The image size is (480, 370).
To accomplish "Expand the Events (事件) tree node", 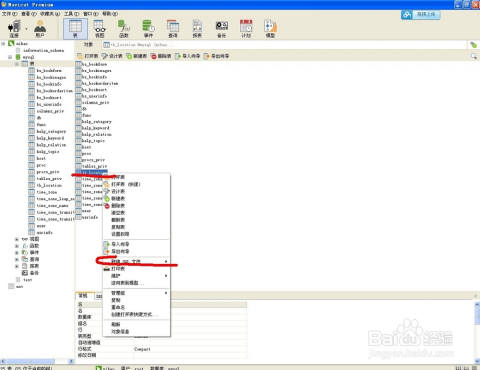I will pos(17,253).
